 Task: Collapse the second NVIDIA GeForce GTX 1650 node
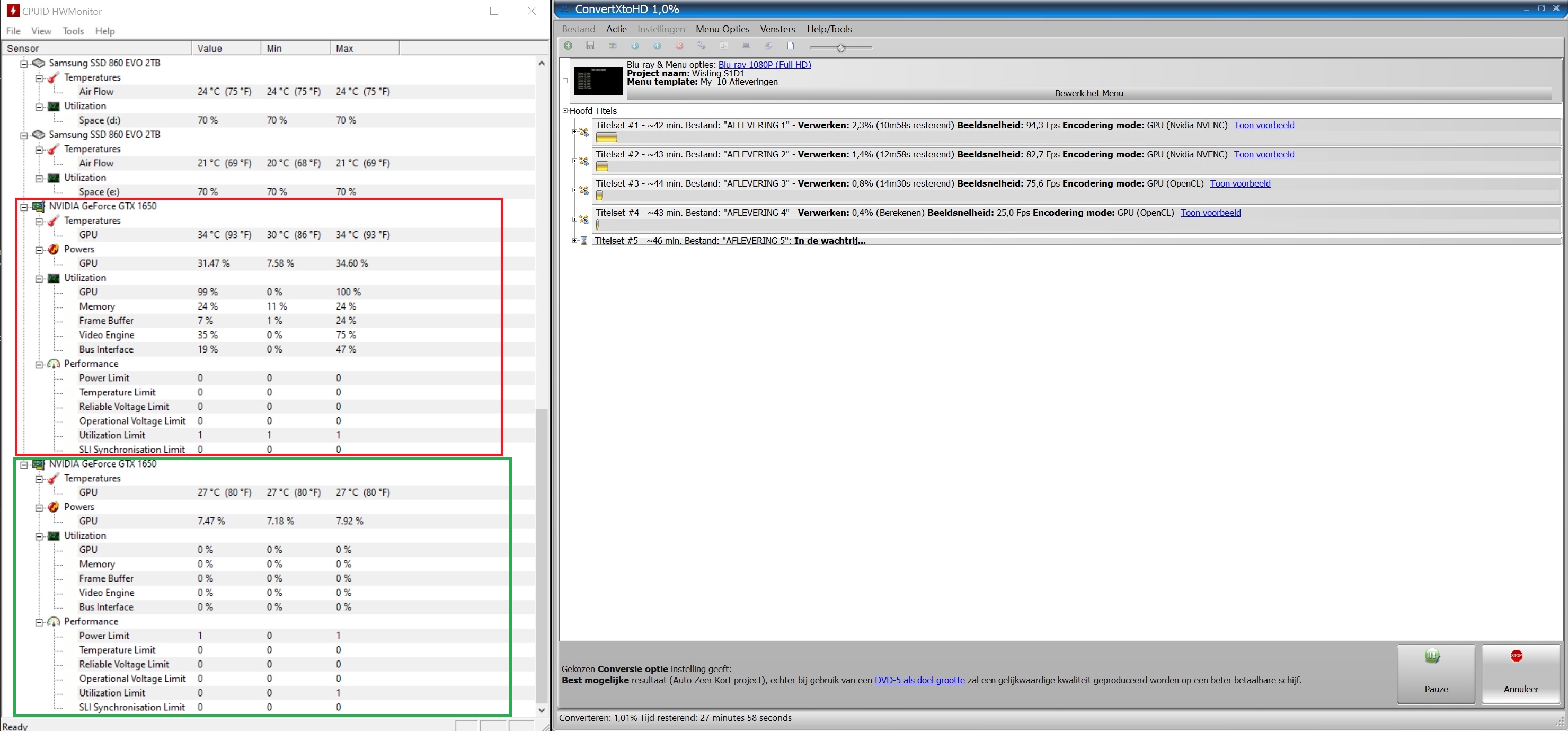coord(24,465)
